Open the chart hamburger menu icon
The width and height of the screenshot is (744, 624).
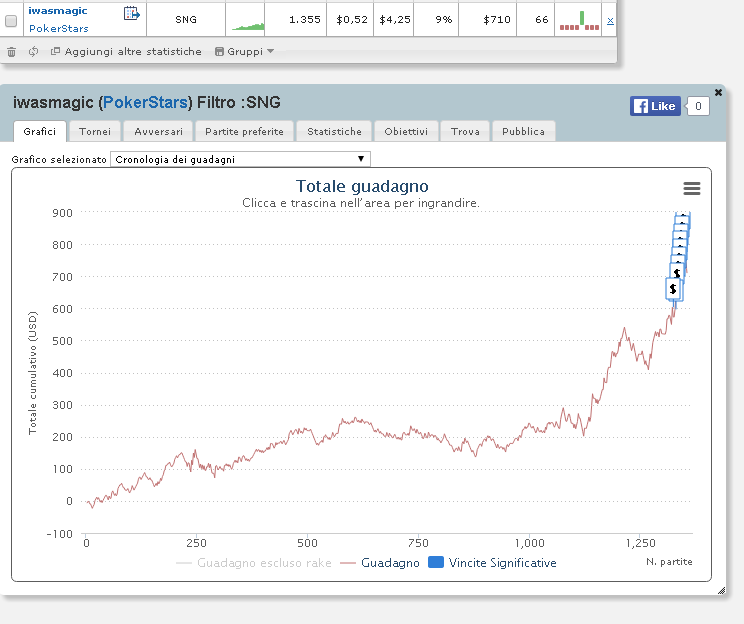pyautogui.click(x=692, y=188)
